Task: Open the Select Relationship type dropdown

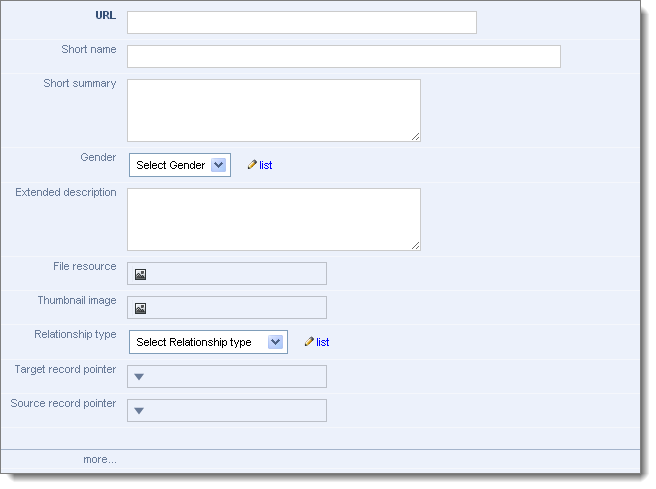Action: coord(208,342)
